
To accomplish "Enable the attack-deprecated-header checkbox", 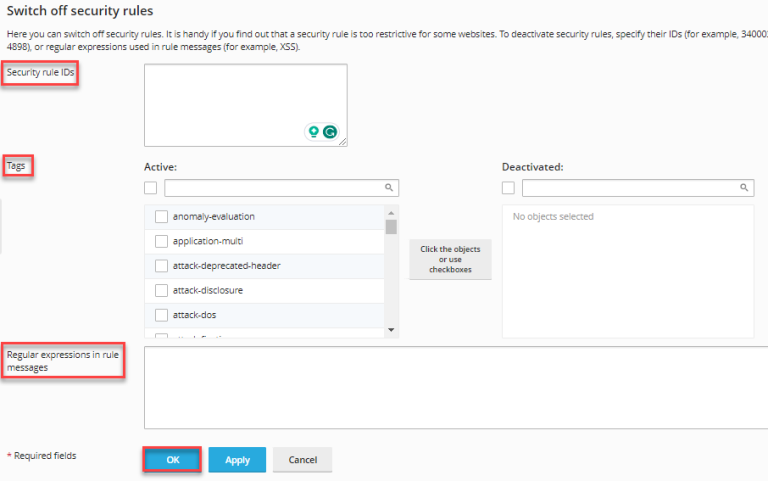I will click(161, 266).
